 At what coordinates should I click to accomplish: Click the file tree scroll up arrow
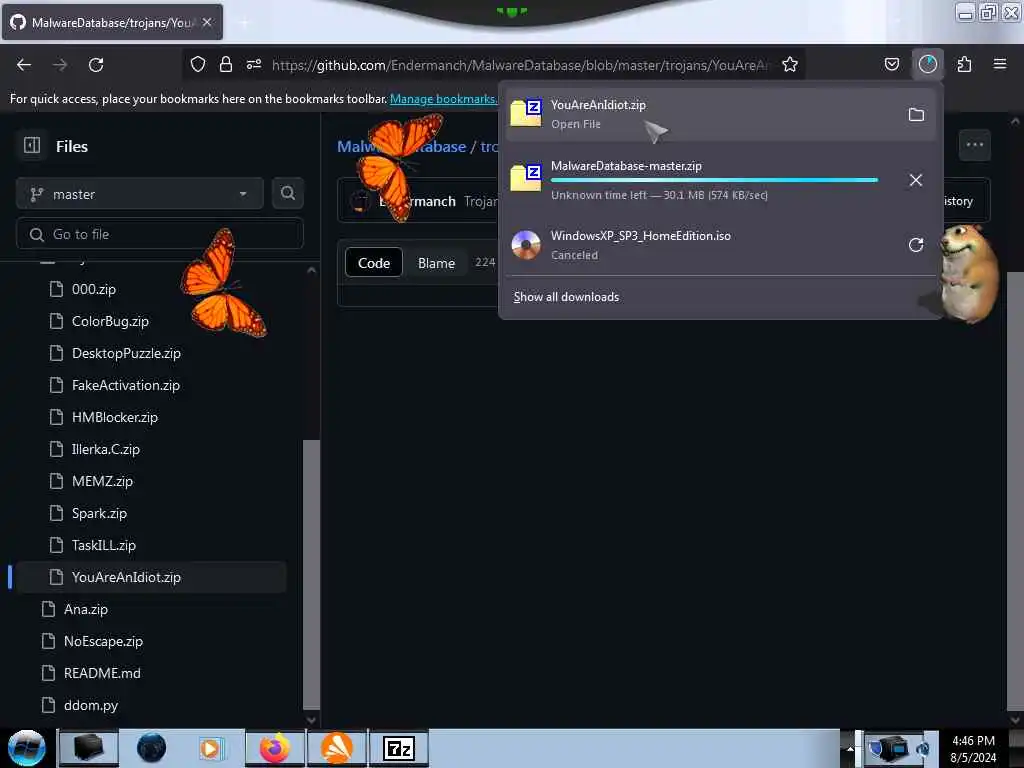pos(312,270)
